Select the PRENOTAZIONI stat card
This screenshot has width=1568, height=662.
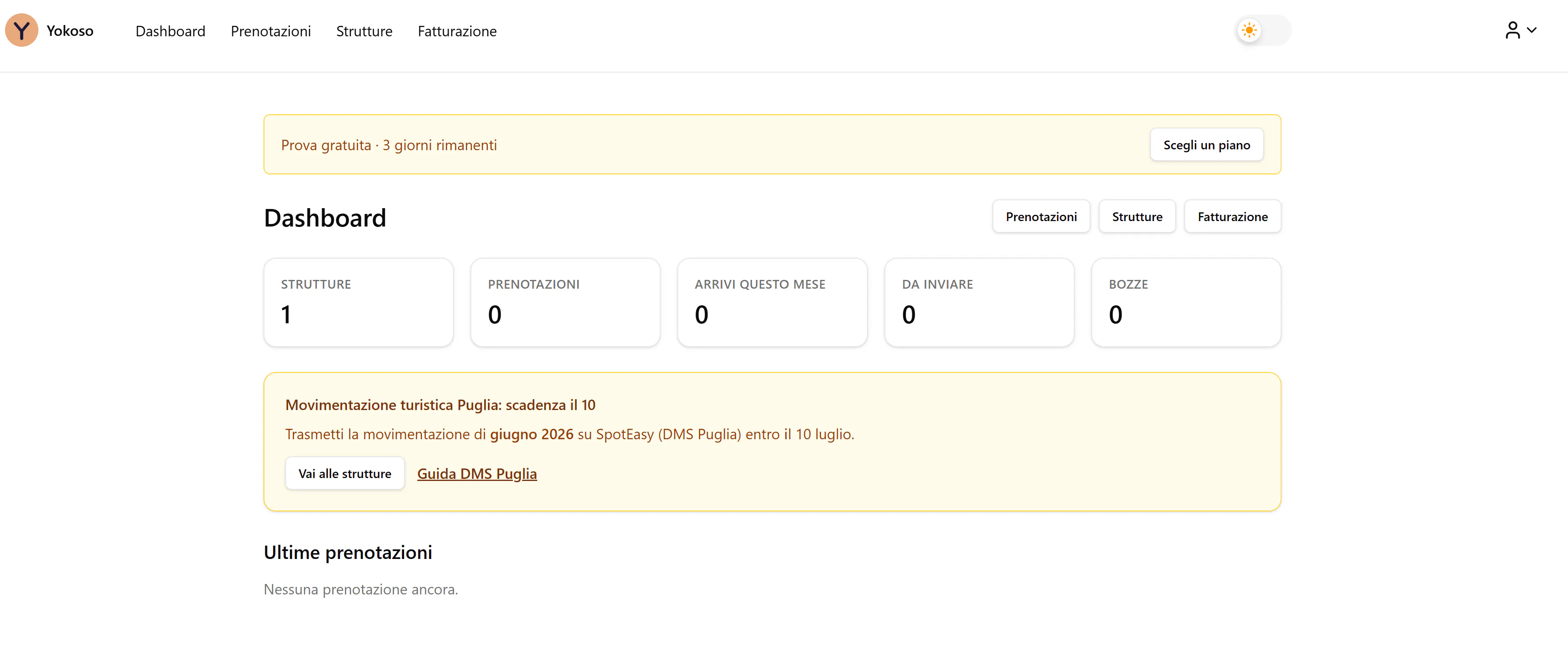565,303
